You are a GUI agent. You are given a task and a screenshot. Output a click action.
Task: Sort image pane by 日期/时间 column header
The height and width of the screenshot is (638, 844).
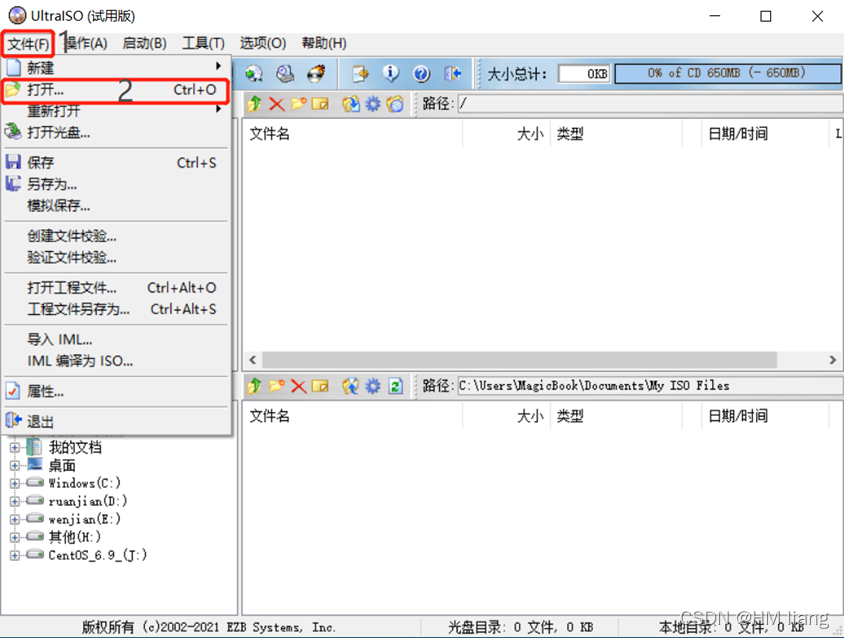765,134
